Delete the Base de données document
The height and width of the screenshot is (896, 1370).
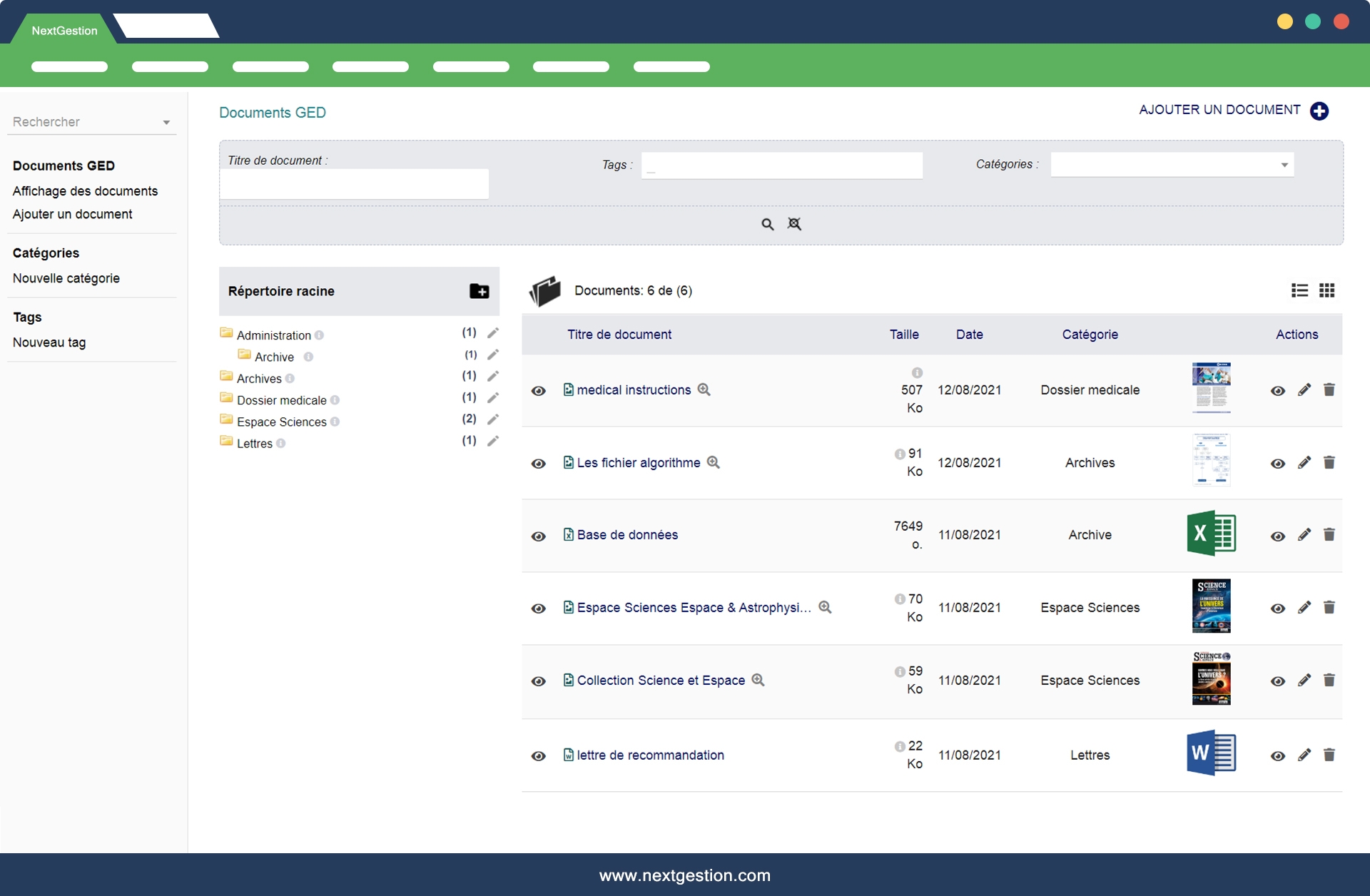pyautogui.click(x=1329, y=535)
